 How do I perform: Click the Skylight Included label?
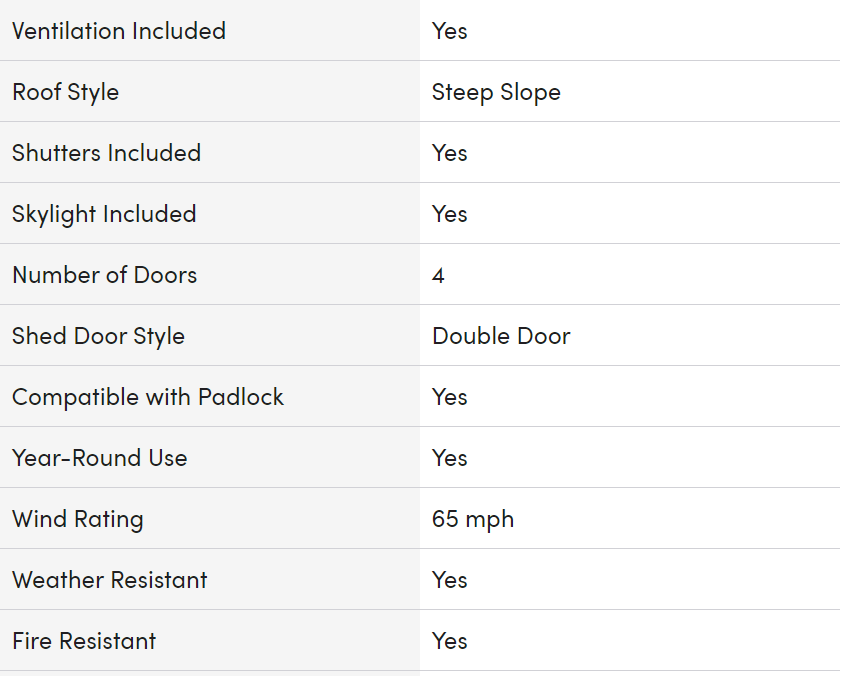pyautogui.click(x=104, y=214)
